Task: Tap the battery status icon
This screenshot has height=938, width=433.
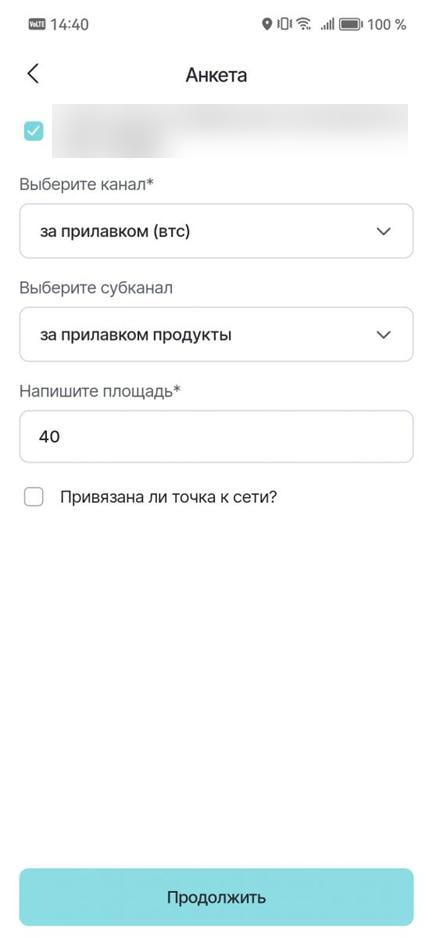Action: 350,25
